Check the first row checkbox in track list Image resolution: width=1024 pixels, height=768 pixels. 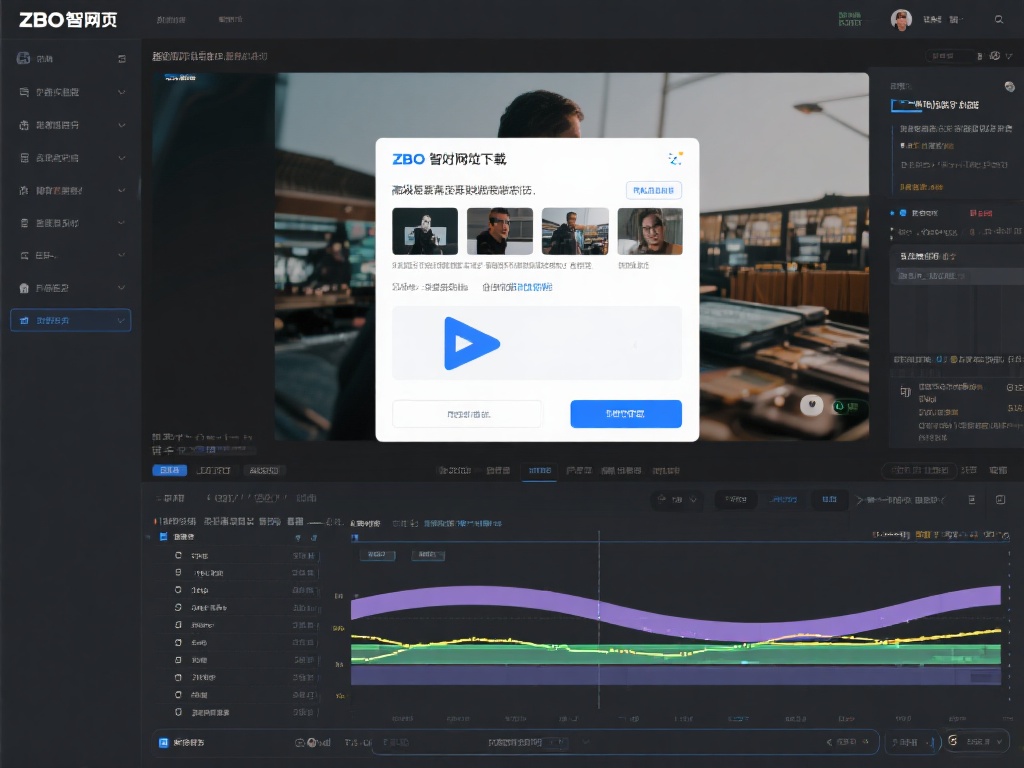click(178, 555)
